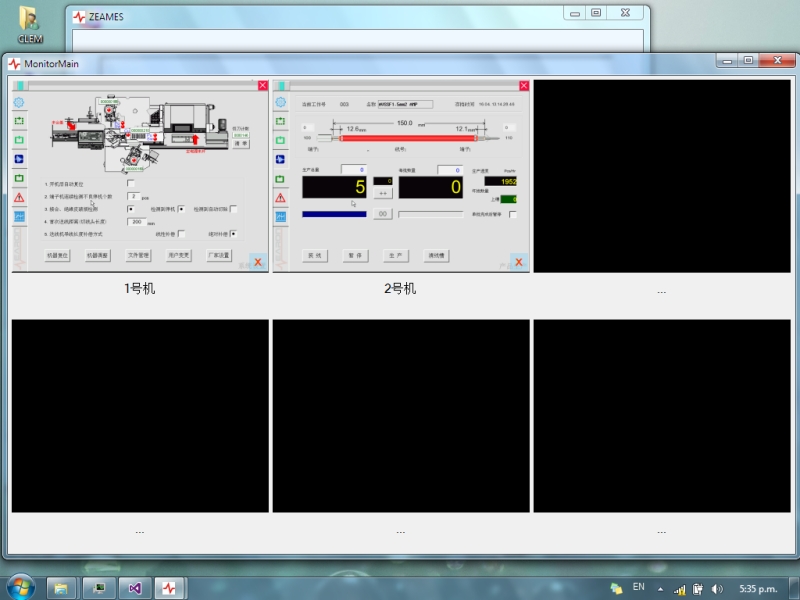
Task: Click the blue progress bar in machine 2
Action: 334,213
